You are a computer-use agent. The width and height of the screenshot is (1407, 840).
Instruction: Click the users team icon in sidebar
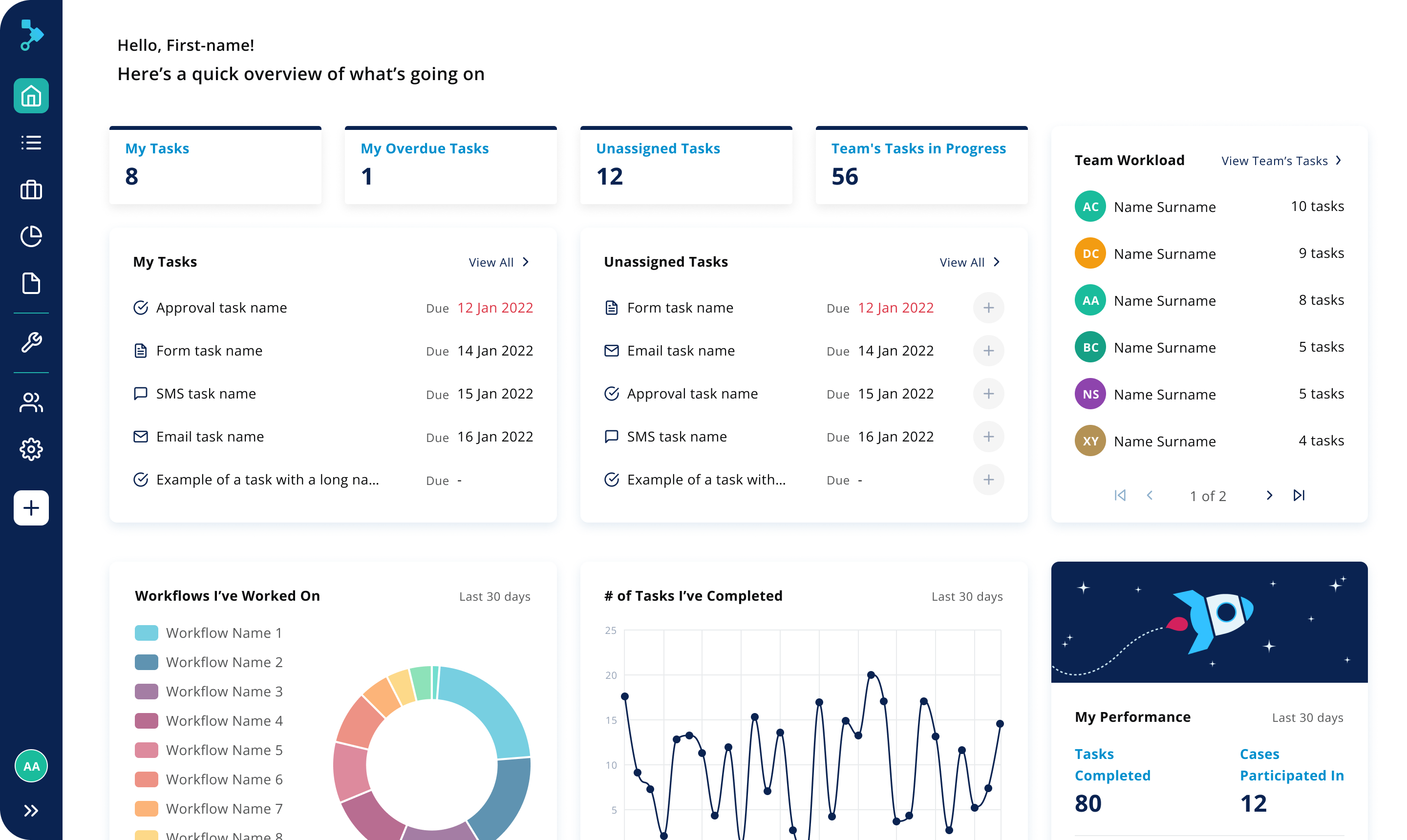point(31,402)
